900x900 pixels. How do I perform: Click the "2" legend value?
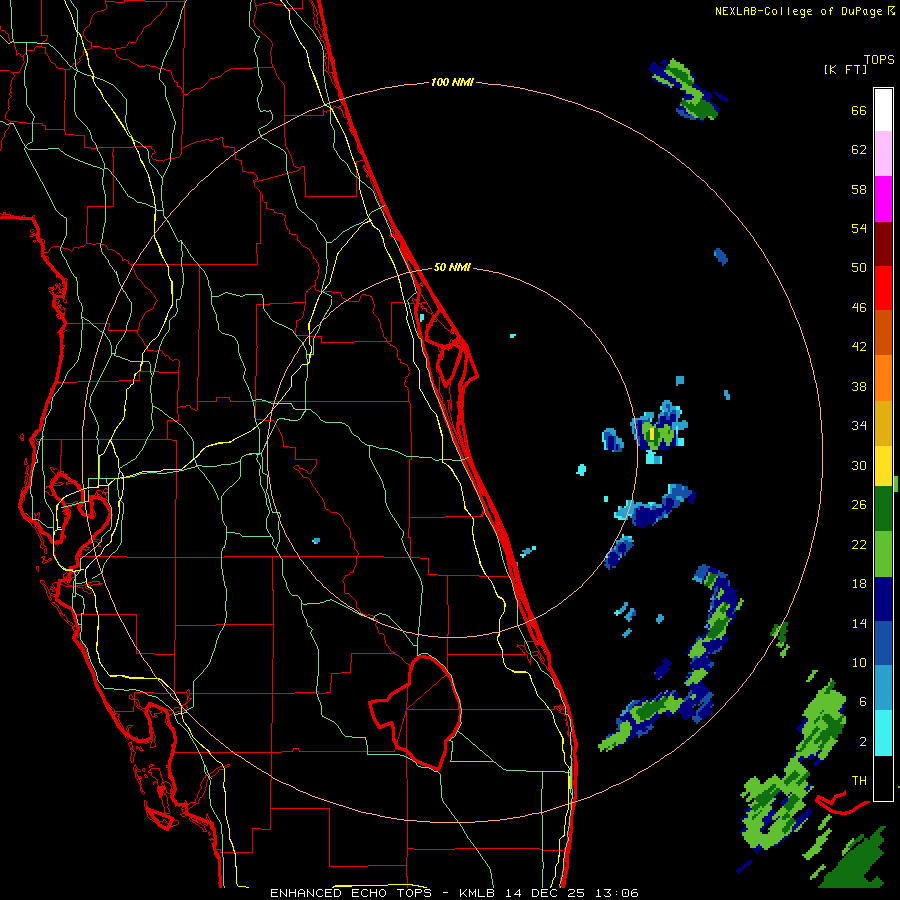click(x=863, y=742)
